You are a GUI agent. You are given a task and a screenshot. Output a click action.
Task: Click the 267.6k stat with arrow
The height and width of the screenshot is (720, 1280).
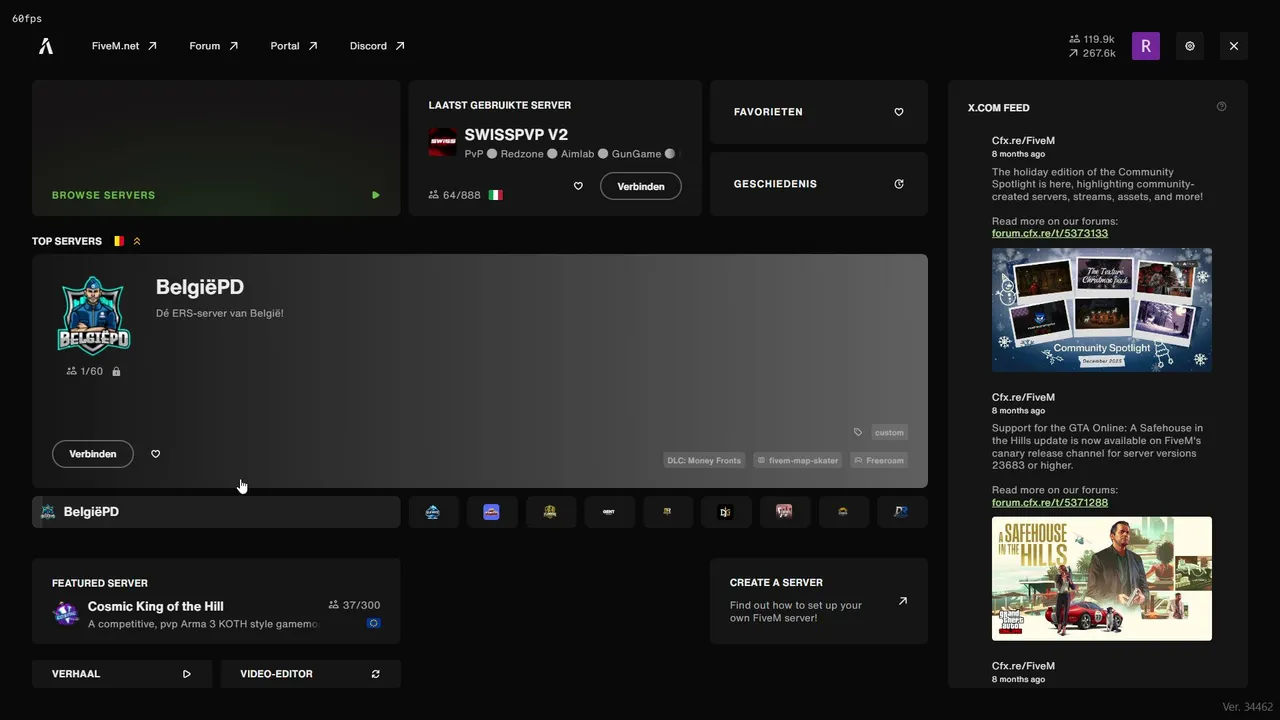coord(1092,53)
